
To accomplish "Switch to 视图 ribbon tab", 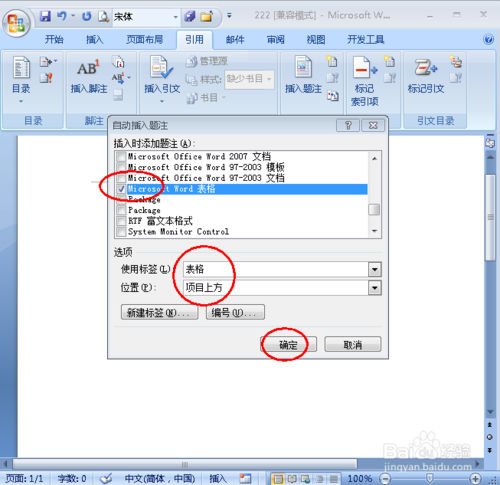I will (x=316, y=40).
